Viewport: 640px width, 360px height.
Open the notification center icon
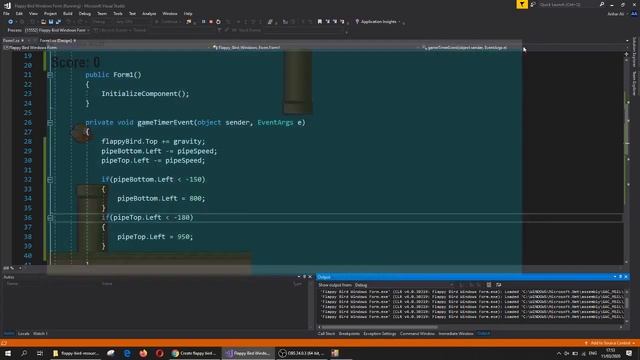coord(629,353)
